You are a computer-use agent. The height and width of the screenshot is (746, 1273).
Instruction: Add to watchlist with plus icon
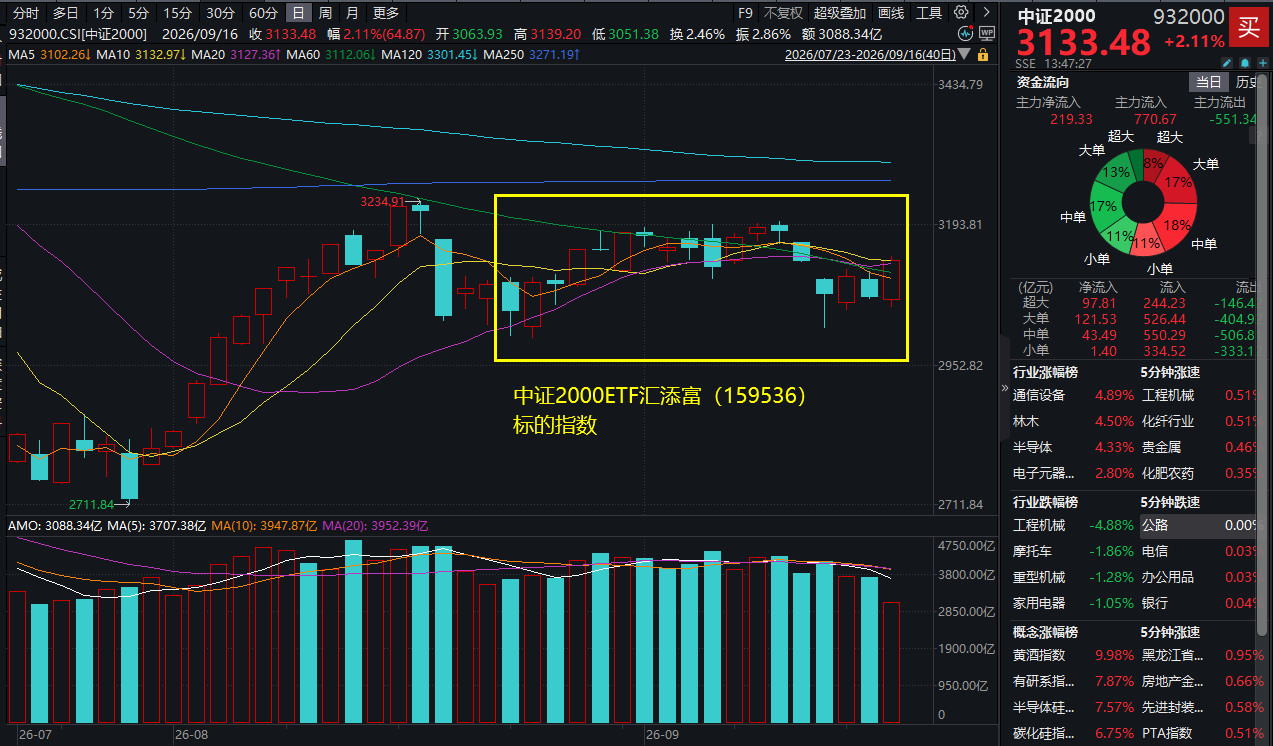1262,62
